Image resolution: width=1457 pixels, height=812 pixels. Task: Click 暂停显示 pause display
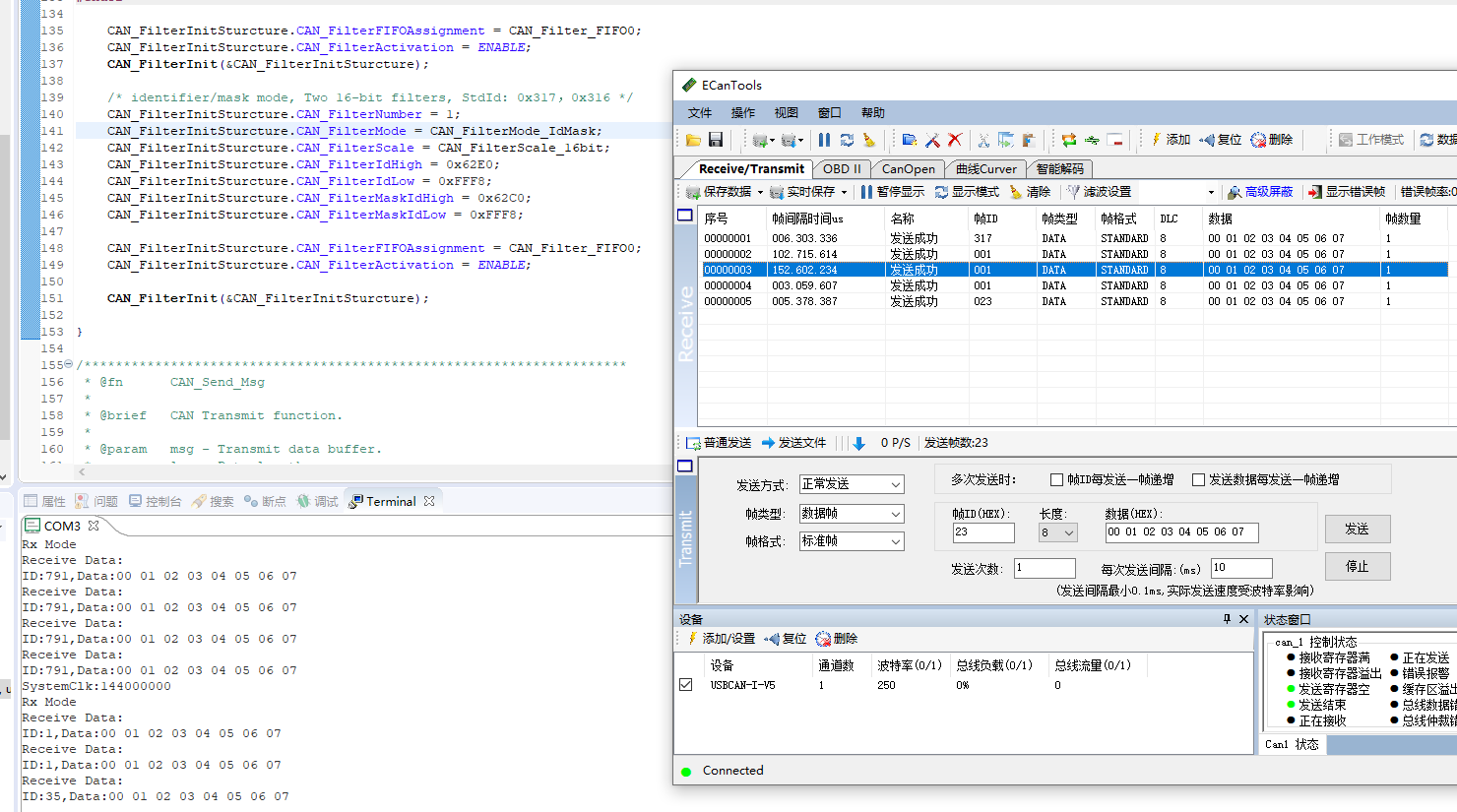click(892, 192)
